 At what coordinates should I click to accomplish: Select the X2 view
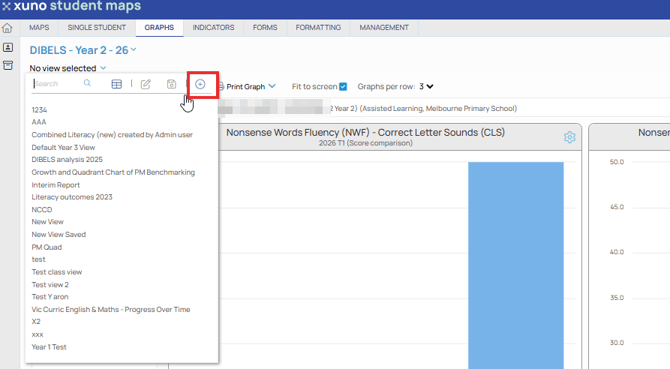(36, 322)
